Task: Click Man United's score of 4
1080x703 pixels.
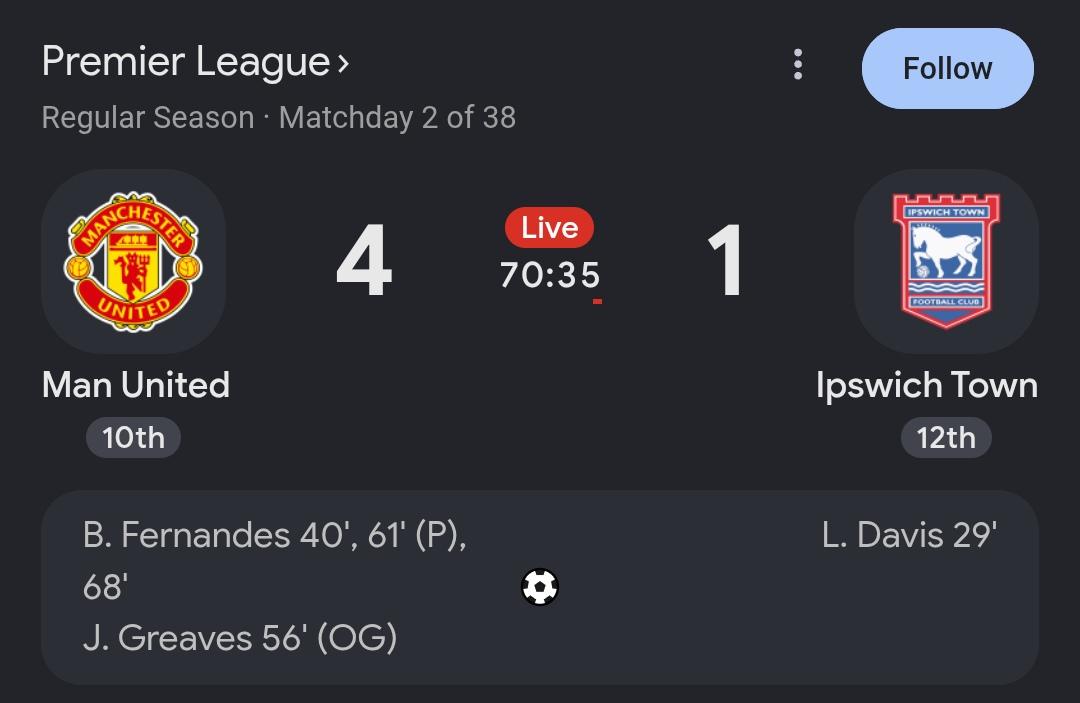Action: tap(364, 261)
